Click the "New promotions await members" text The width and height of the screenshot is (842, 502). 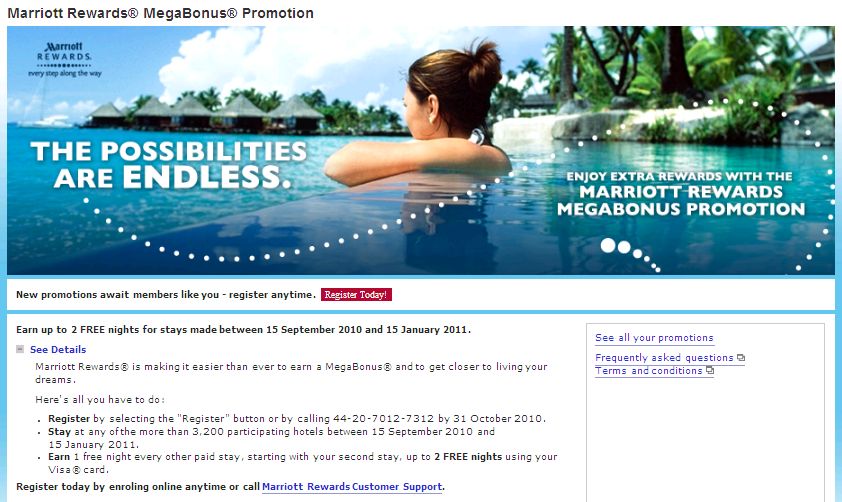[x=165, y=295]
